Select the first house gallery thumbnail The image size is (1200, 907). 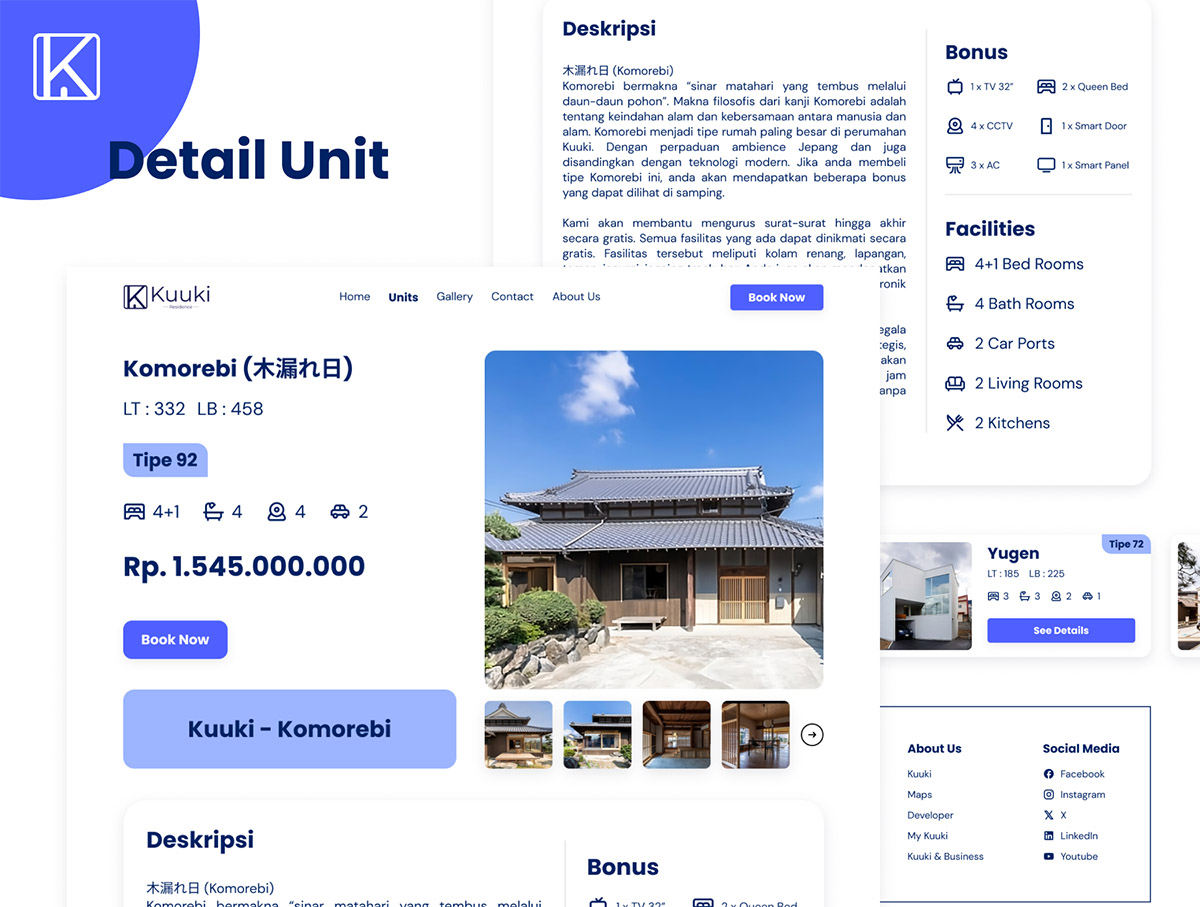518,735
